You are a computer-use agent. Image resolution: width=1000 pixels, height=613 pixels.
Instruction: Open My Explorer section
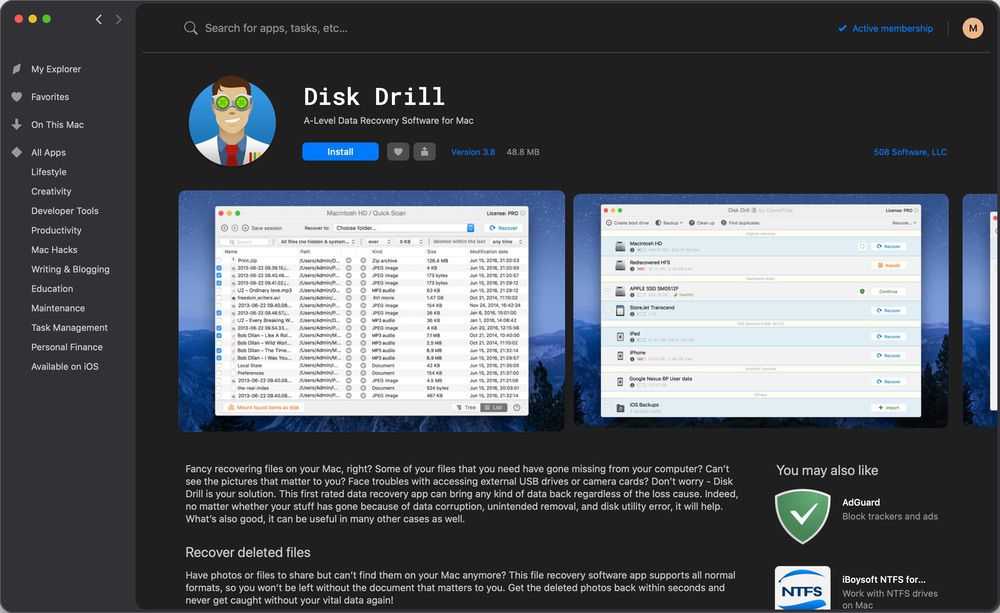click(x=56, y=69)
